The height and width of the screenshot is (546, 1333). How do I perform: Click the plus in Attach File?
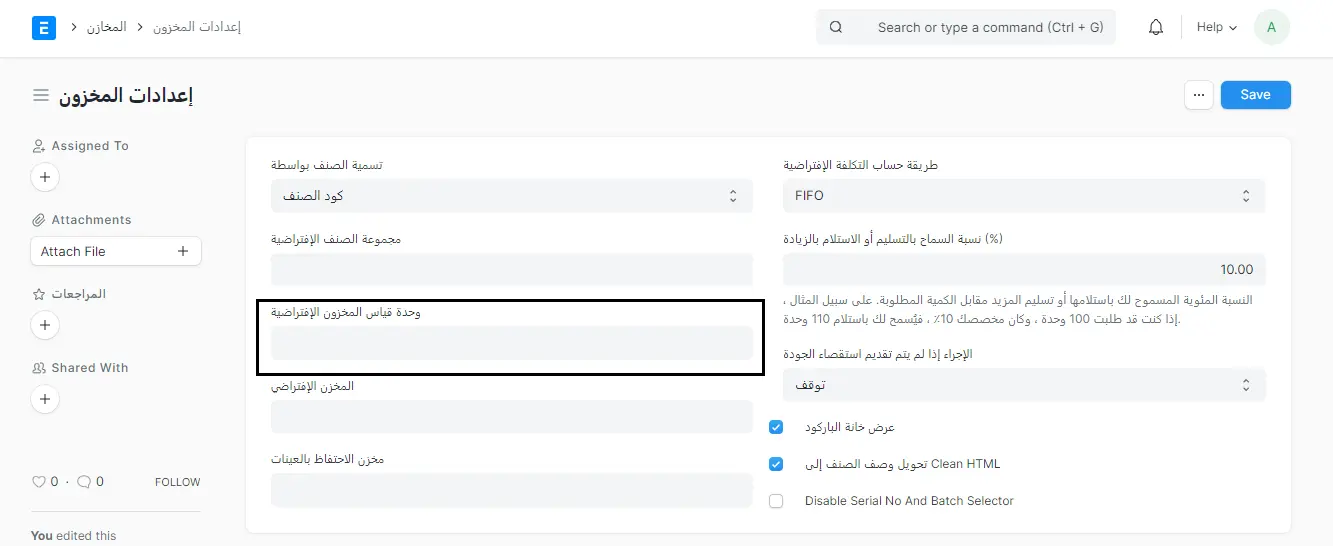point(183,251)
